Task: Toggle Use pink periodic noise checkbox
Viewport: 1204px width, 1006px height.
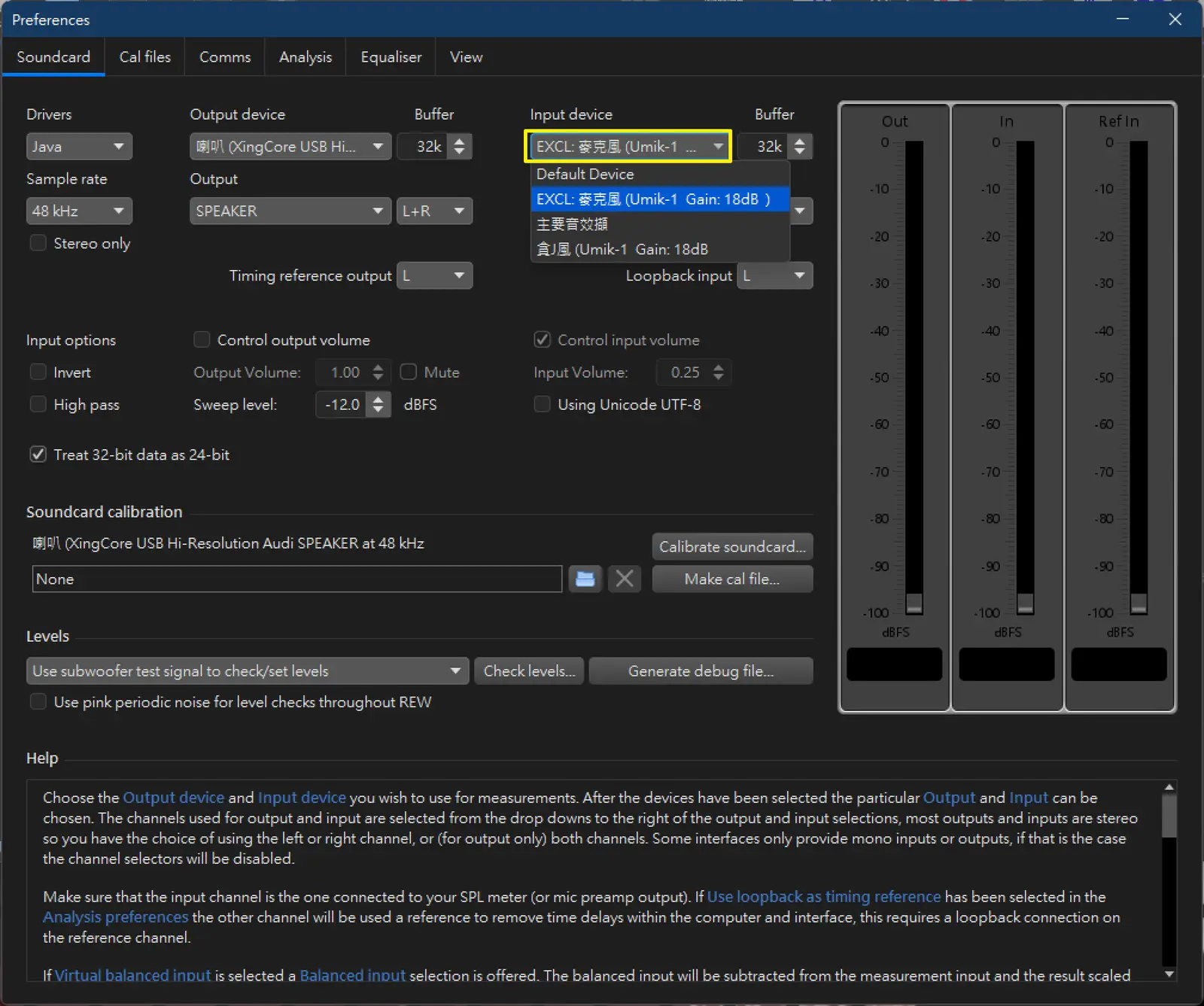Action: tap(38, 702)
